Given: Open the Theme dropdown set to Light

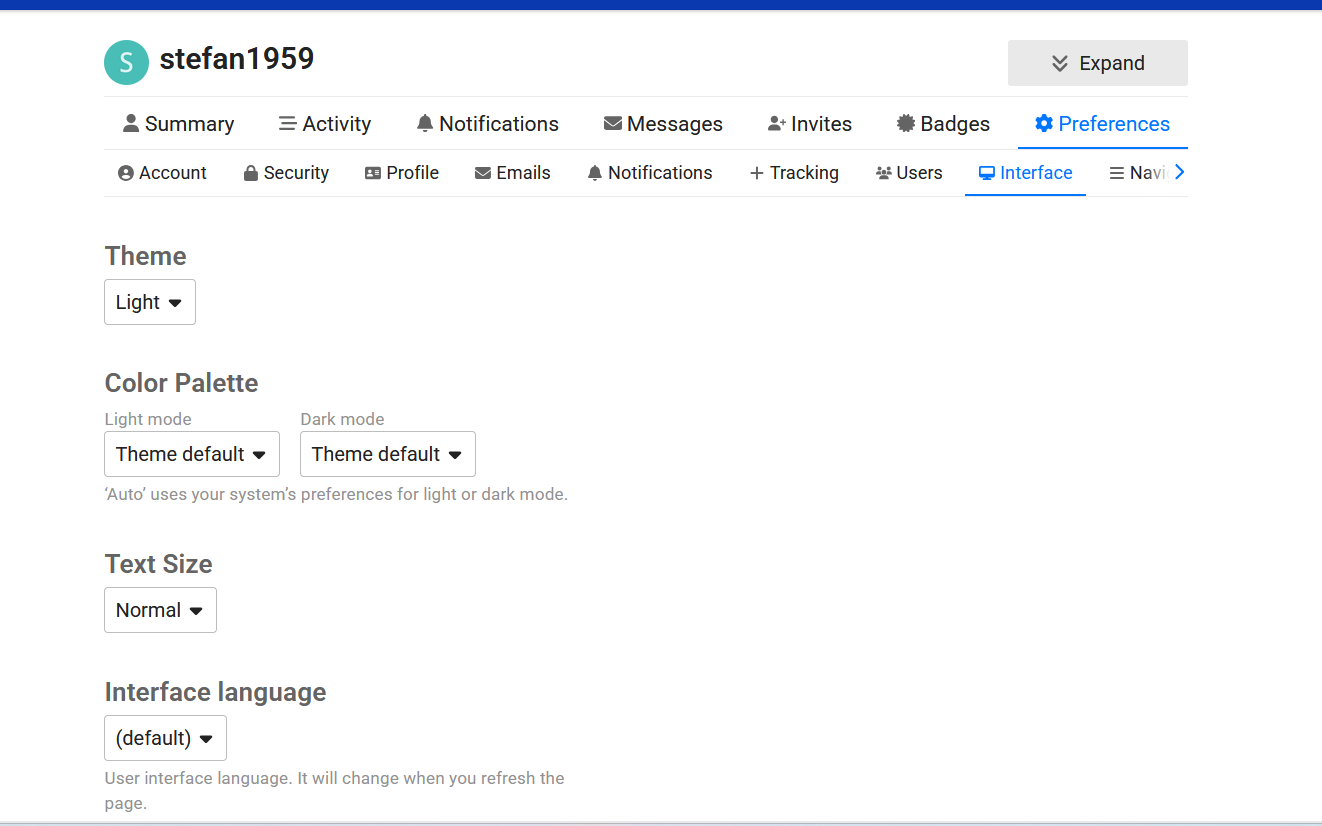Looking at the screenshot, I should 150,302.
